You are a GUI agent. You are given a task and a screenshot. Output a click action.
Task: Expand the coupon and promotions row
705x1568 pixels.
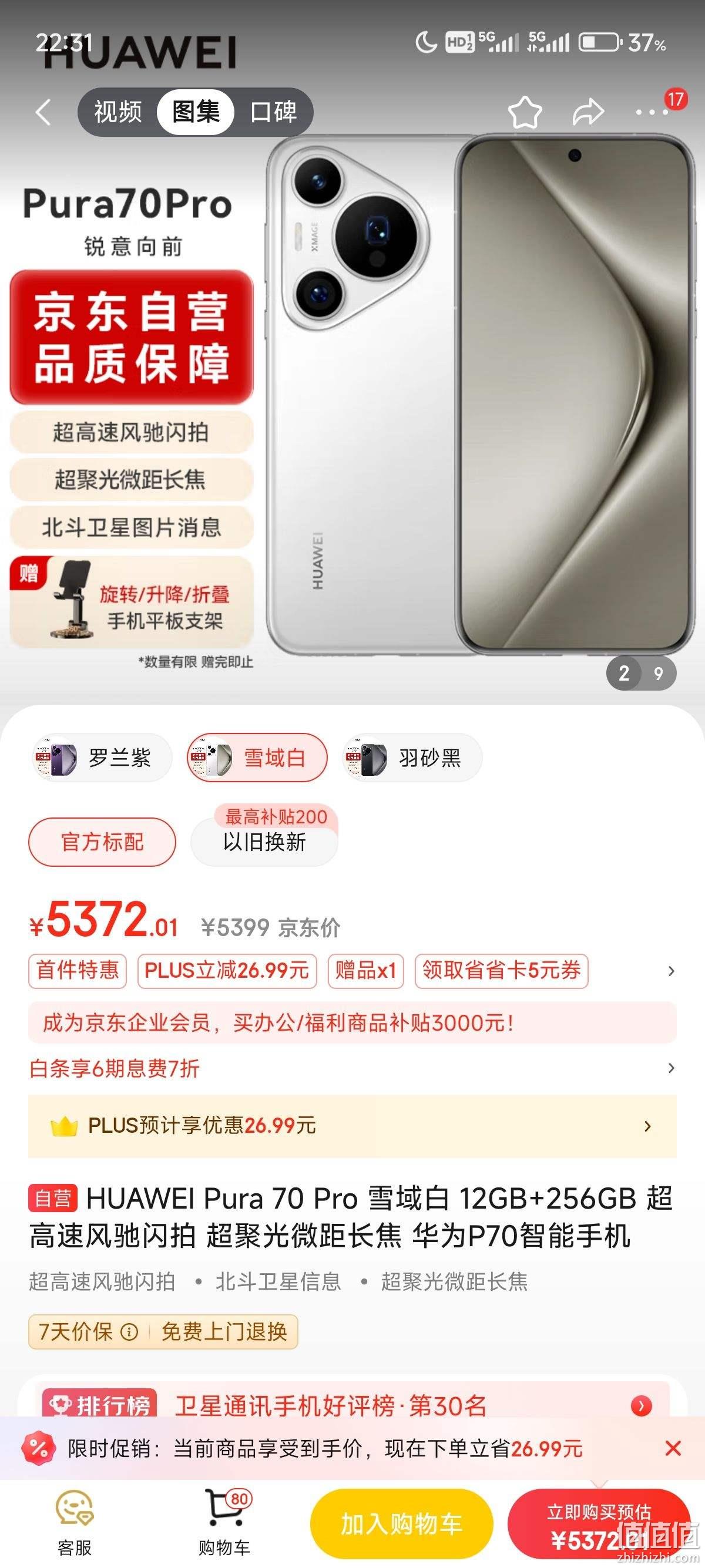tap(671, 971)
